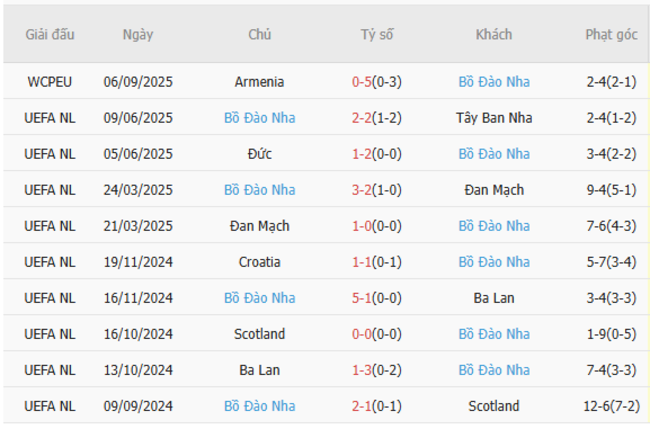Image resolution: width=650 pixels, height=429 pixels.
Task: Click the Phạt góc column header
Action: click(x=611, y=35)
